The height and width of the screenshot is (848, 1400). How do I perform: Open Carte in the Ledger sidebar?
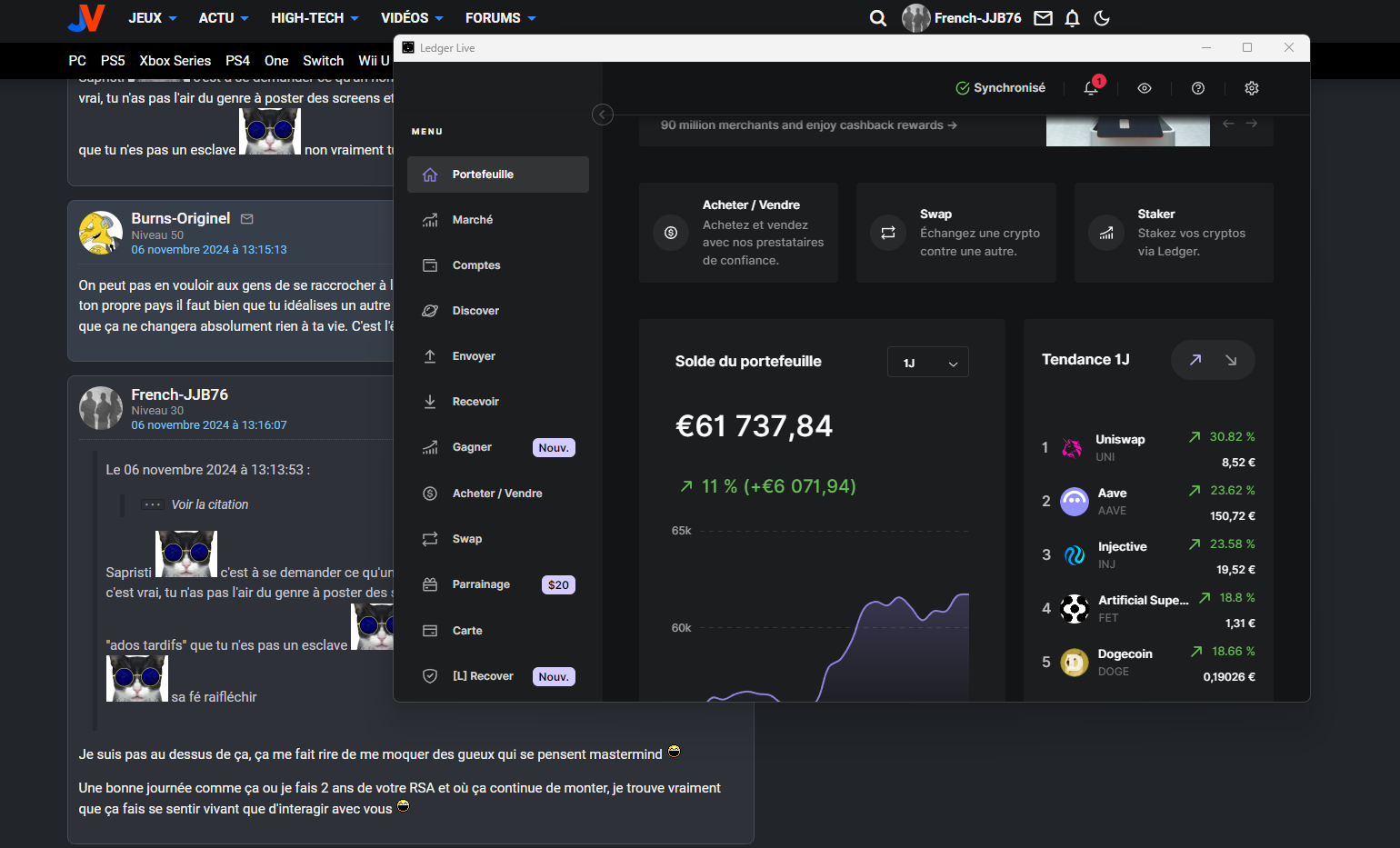498,631
